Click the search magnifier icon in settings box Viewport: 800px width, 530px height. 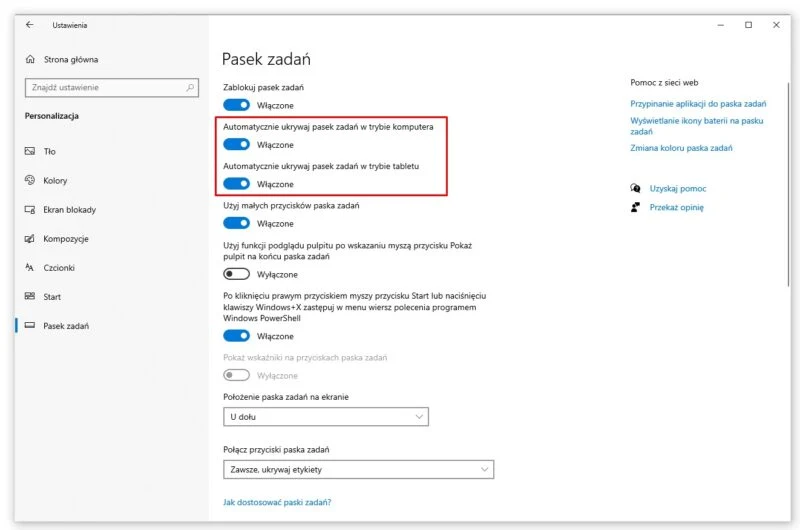click(190, 87)
